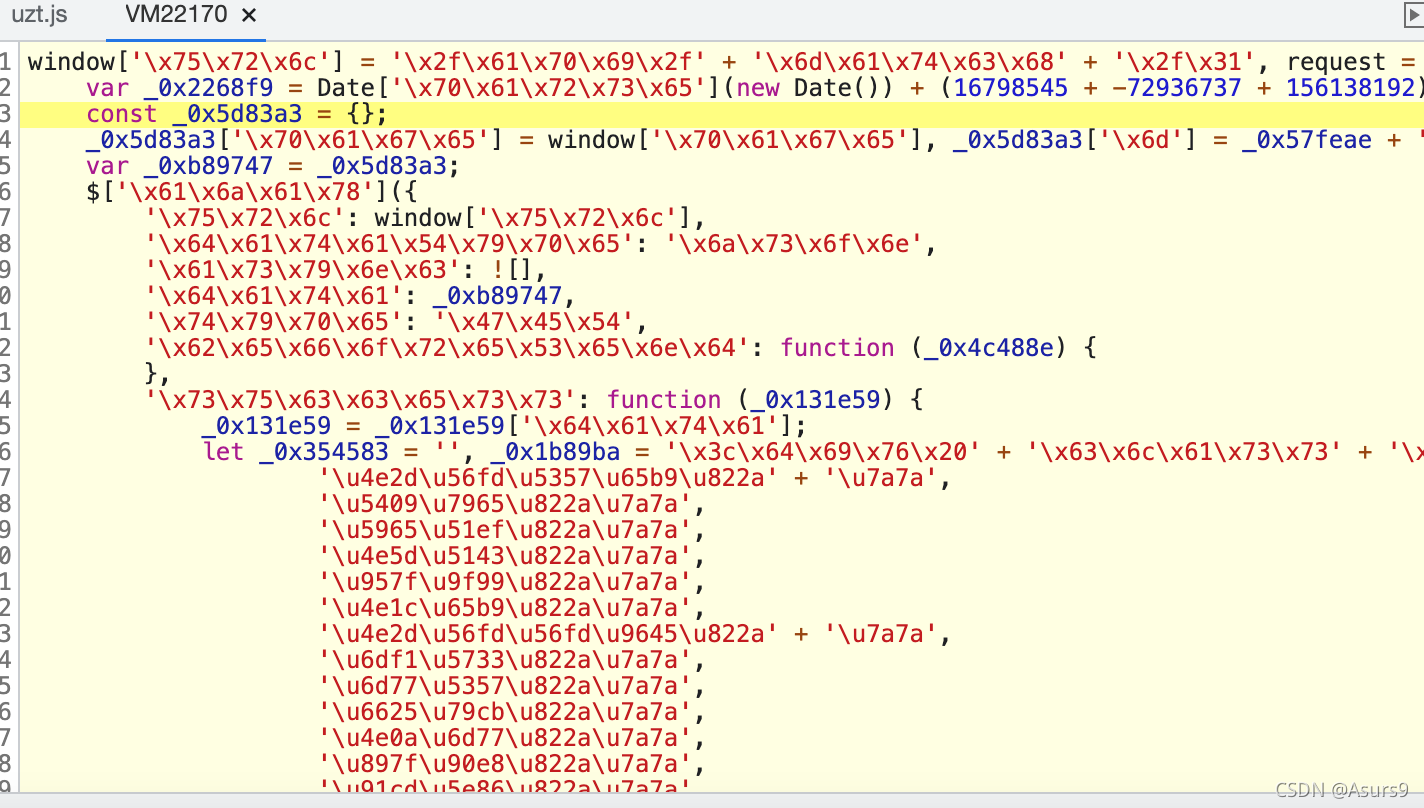The image size is (1424, 808).
Task: Click the 'let' keyword
Action: click(x=223, y=452)
